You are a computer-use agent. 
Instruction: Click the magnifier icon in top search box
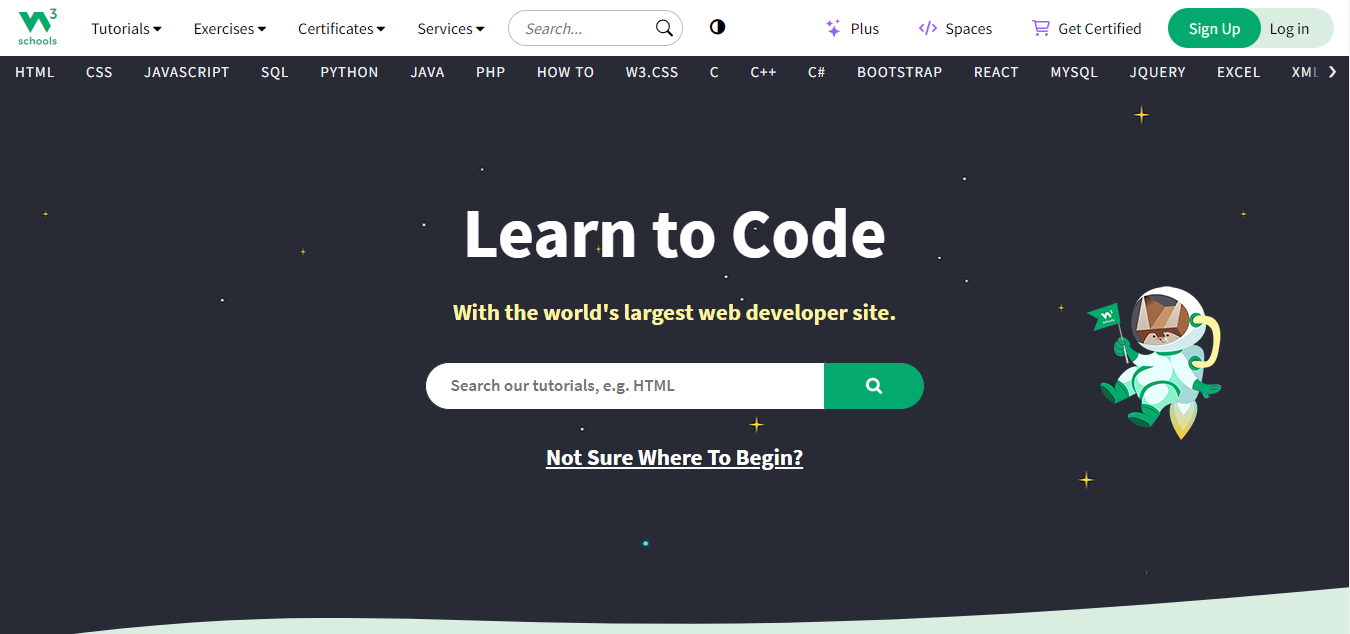point(664,28)
